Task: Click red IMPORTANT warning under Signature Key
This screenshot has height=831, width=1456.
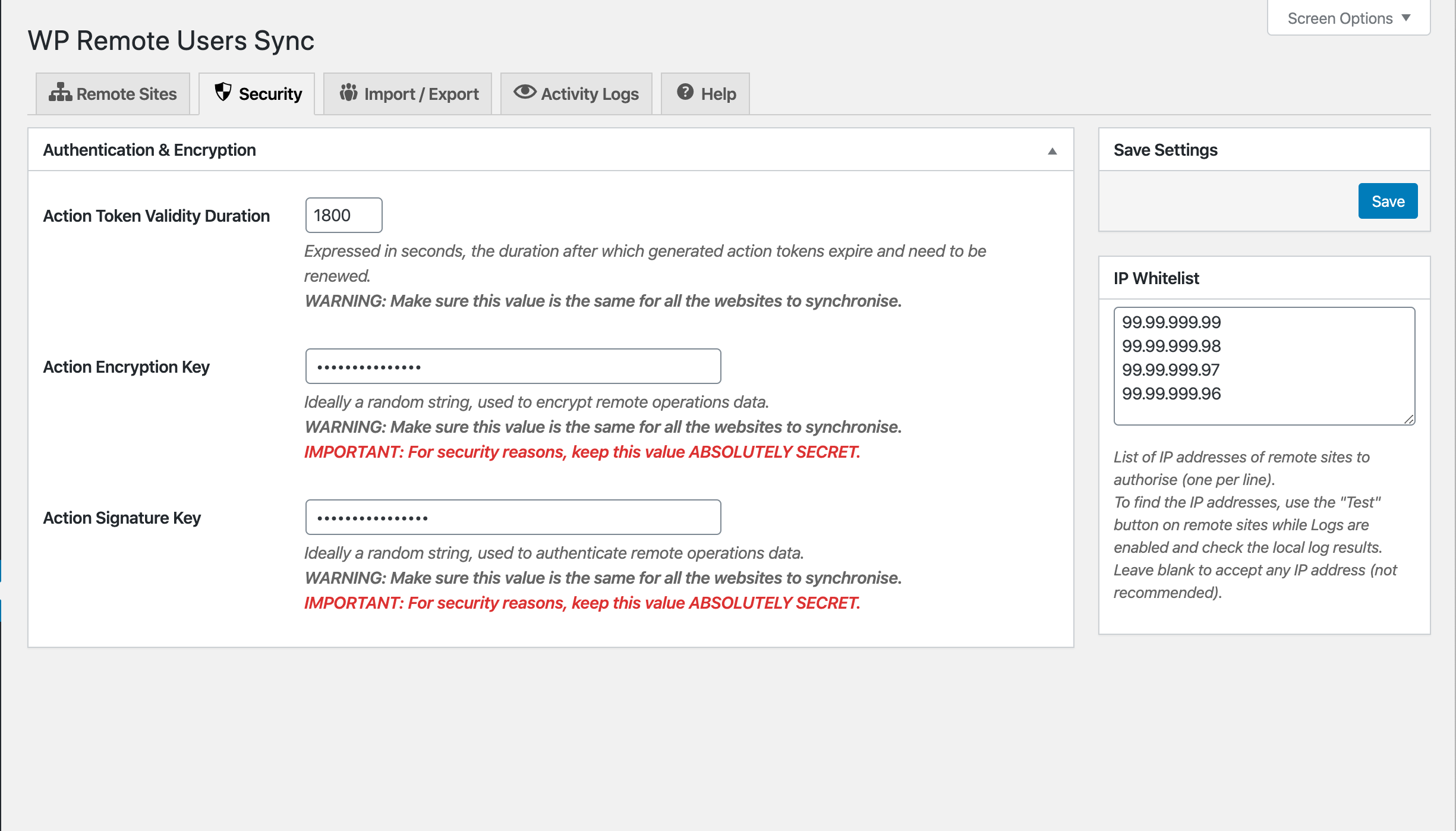Action: point(582,603)
